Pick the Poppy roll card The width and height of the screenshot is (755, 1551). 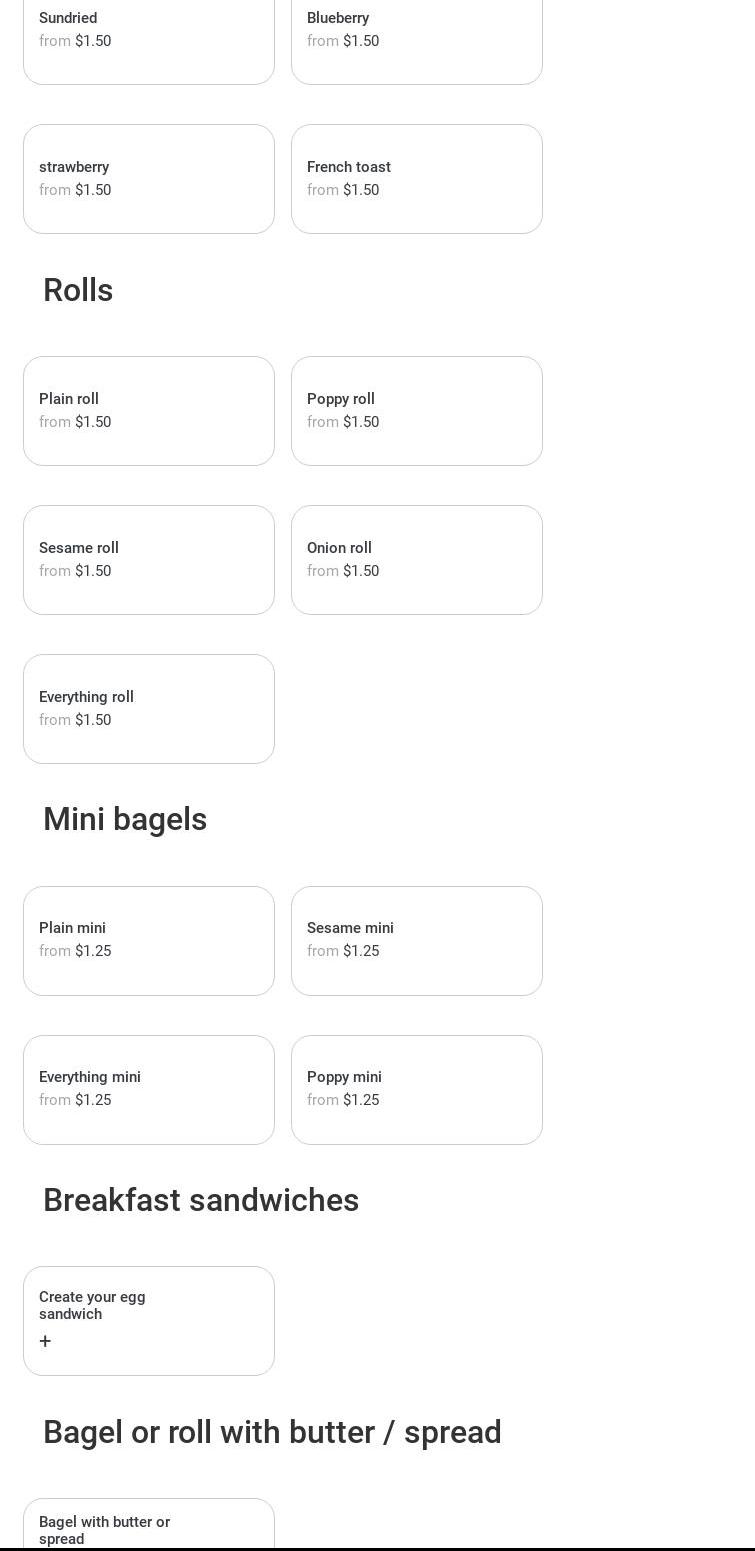click(416, 411)
